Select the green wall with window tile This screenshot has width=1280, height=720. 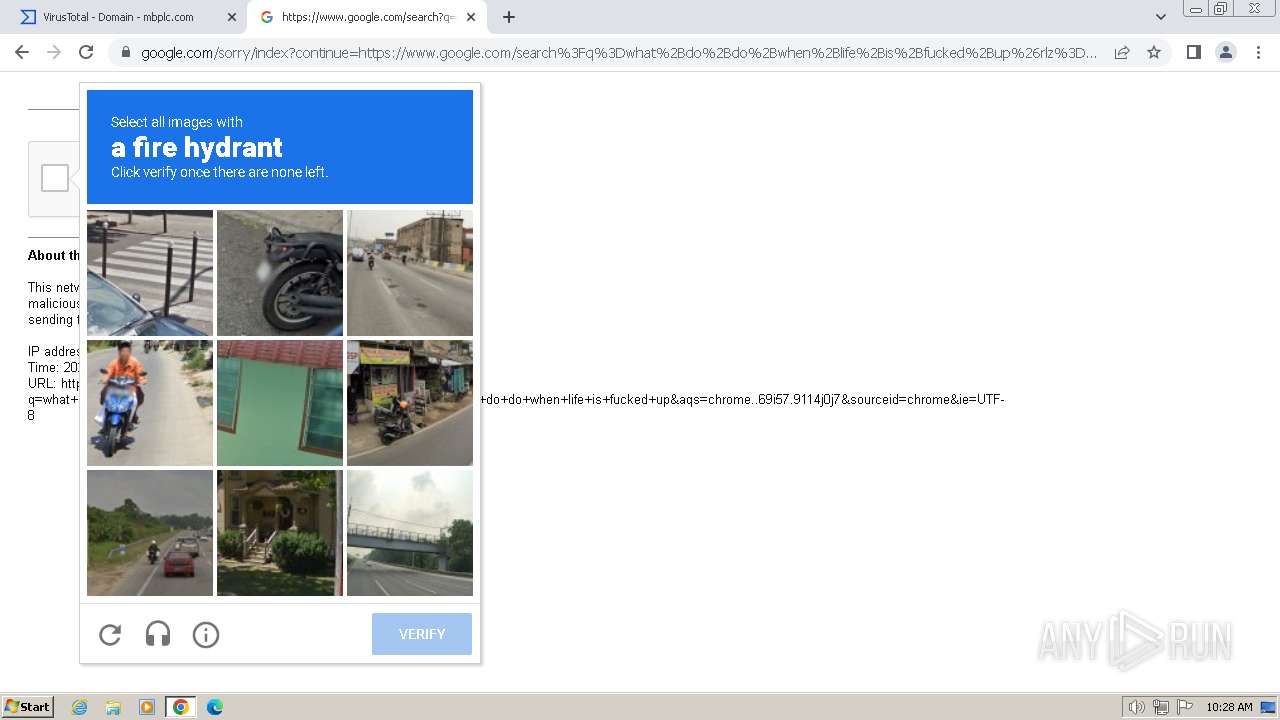pos(280,403)
